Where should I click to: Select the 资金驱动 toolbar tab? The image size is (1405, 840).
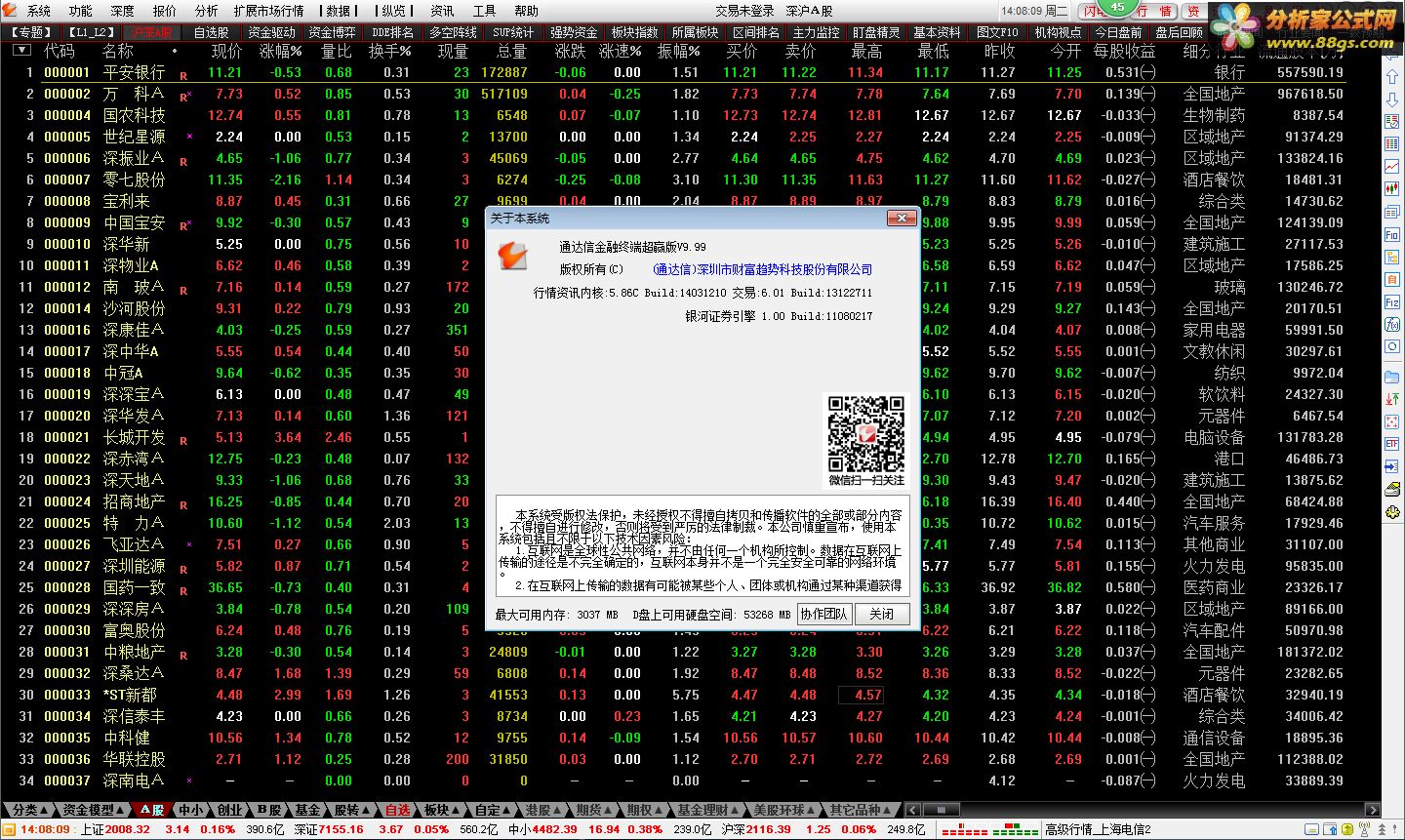pos(271,32)
